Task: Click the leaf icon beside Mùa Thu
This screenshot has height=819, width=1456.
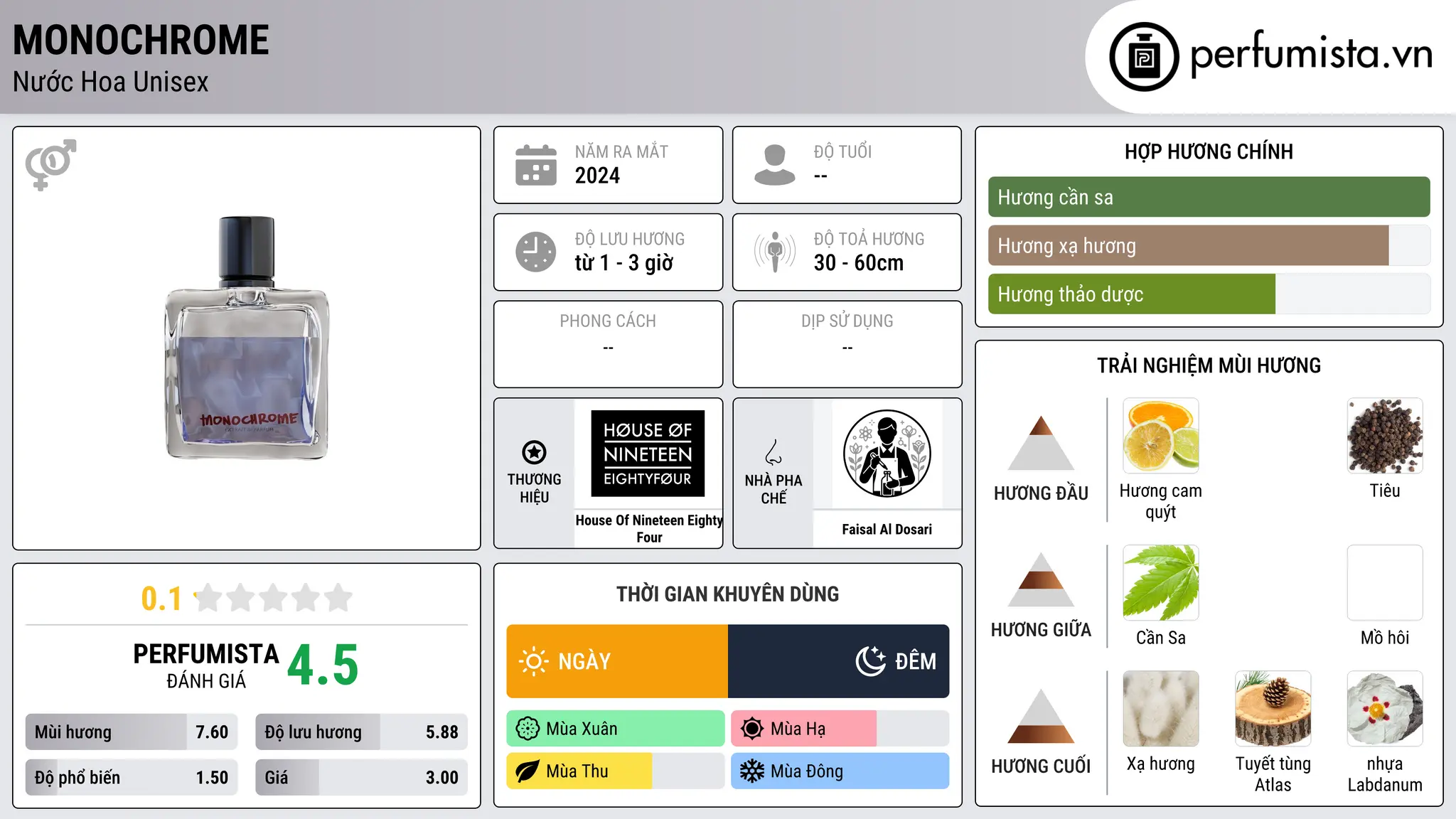Action: click(528, 771)
